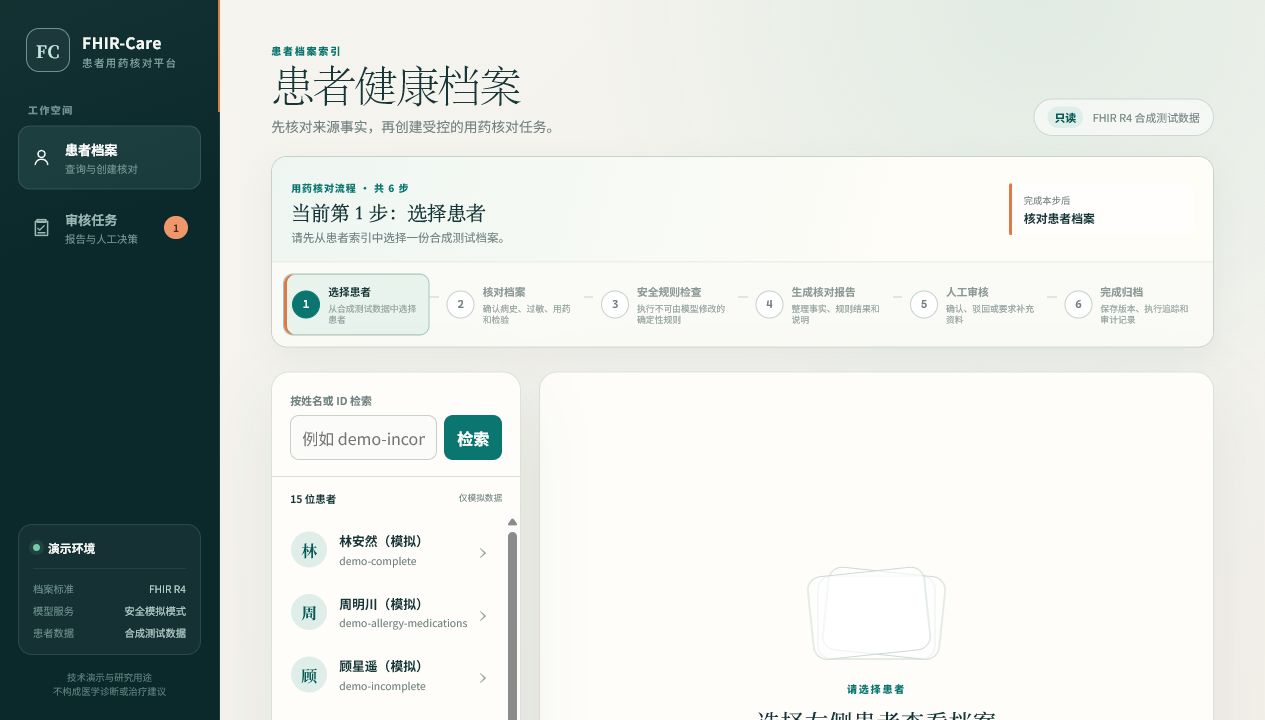This screenshot has width=1265, height=720.
Task: Expand the 林安然（模拟） row chevron
Action: pyautogui.click(x=483, y=553)
